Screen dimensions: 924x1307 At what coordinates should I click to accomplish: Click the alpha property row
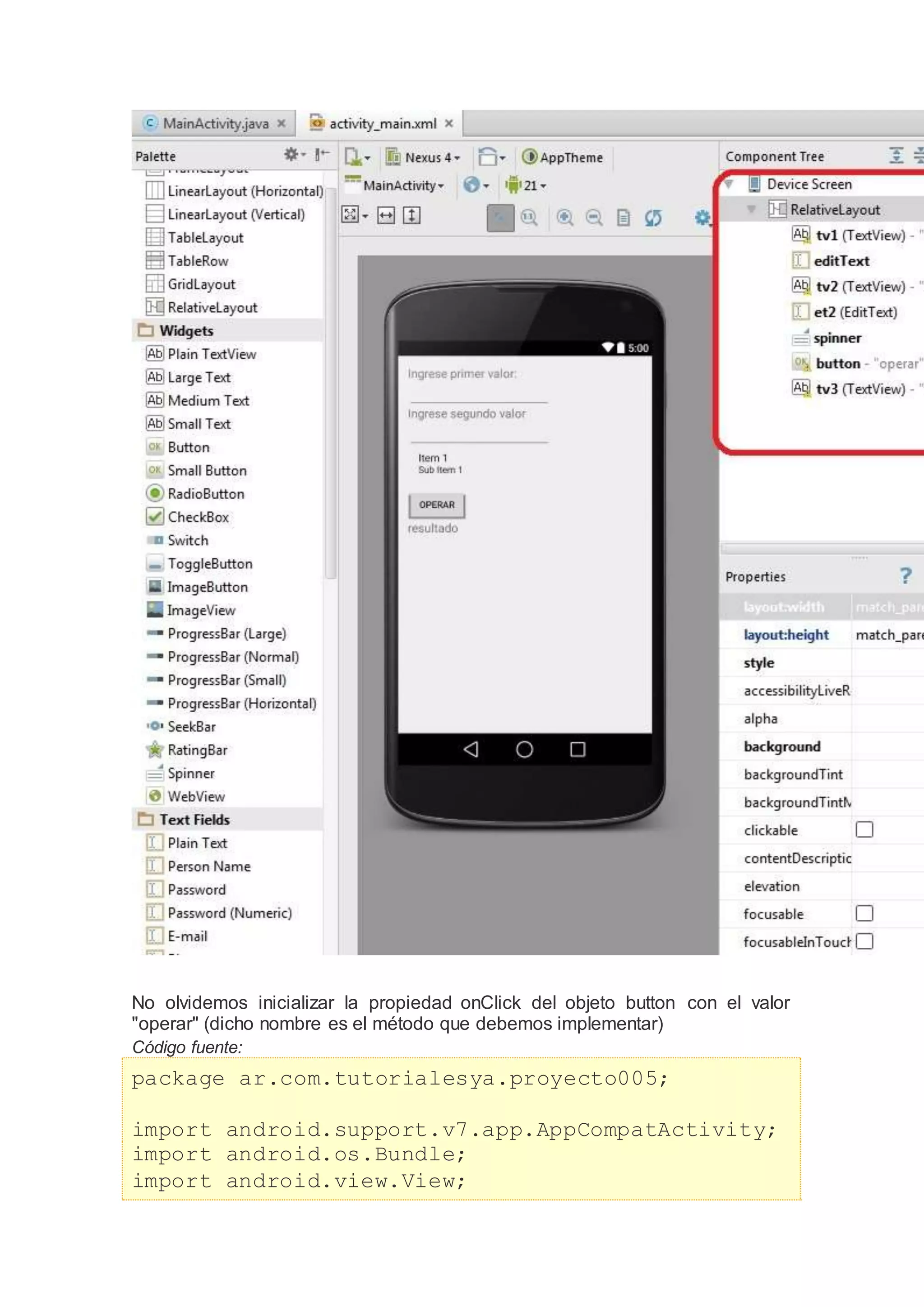click(822, 718)
